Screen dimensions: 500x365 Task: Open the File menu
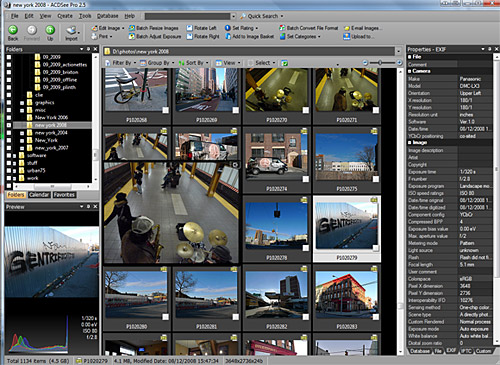(x=15, y=16)
